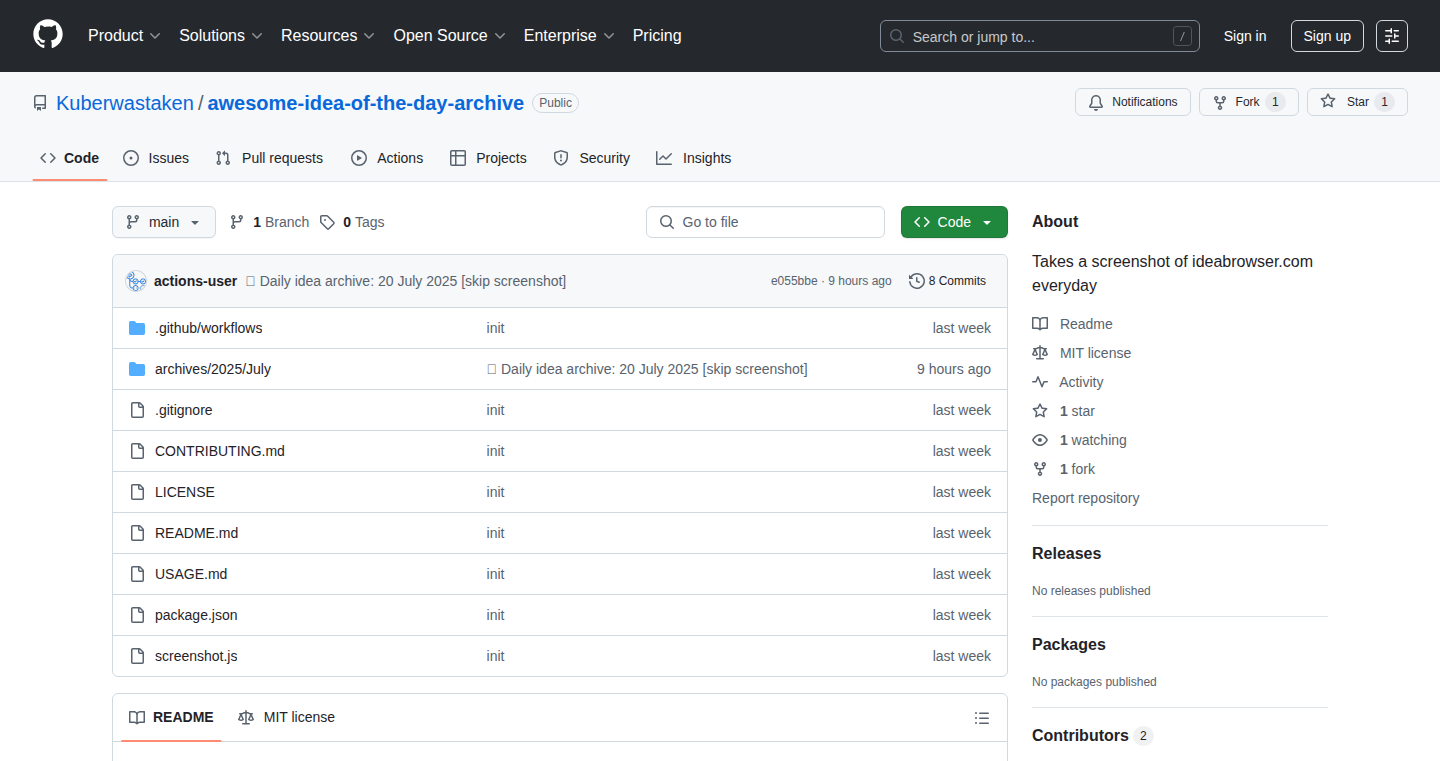Screen dimensions: 1440x761
Task: Select the README tab in file viewer
Action: pyautogui.click(x=171, y=718)
